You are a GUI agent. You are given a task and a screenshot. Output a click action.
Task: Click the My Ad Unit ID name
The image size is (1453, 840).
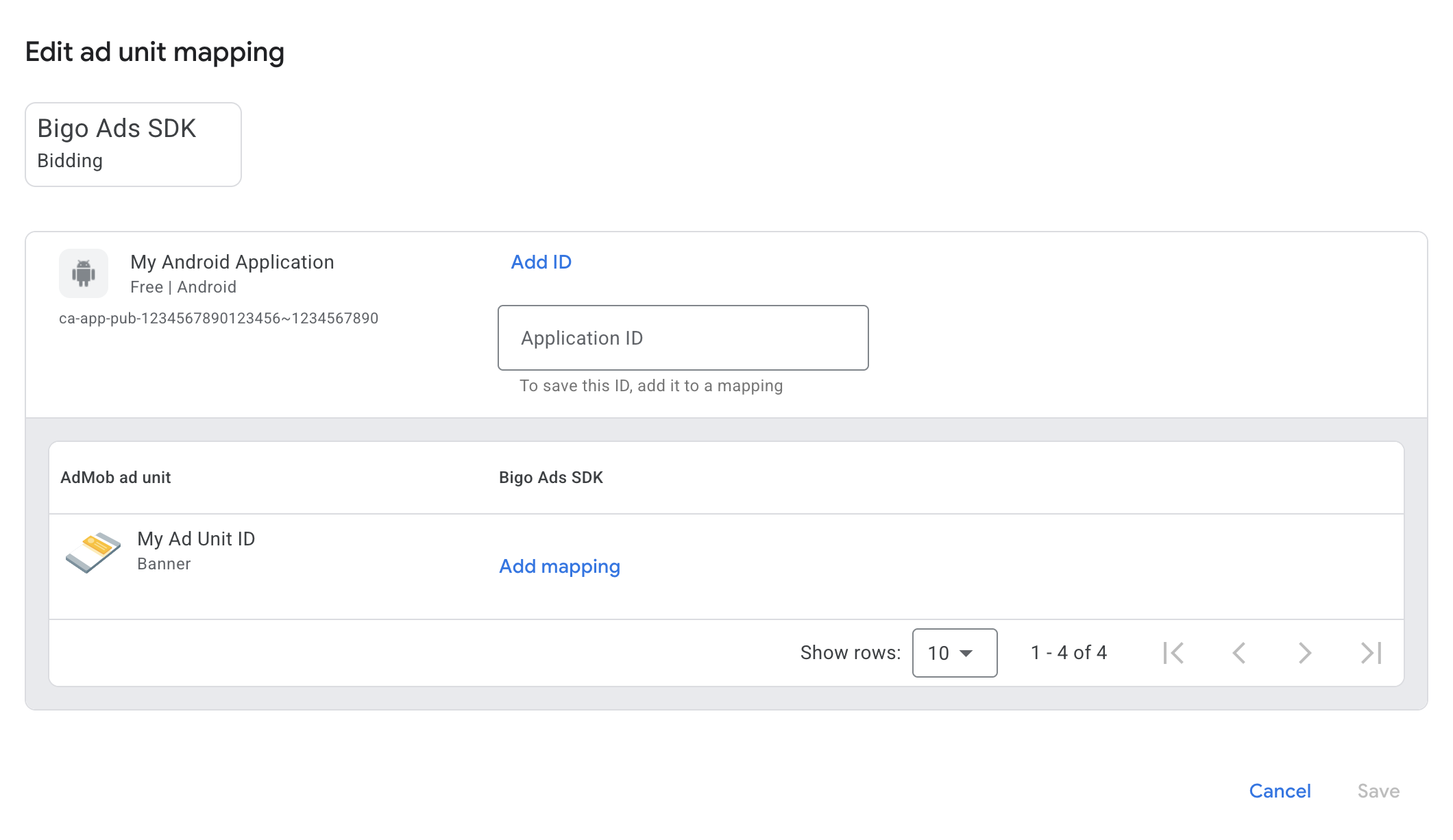point(196,539)
